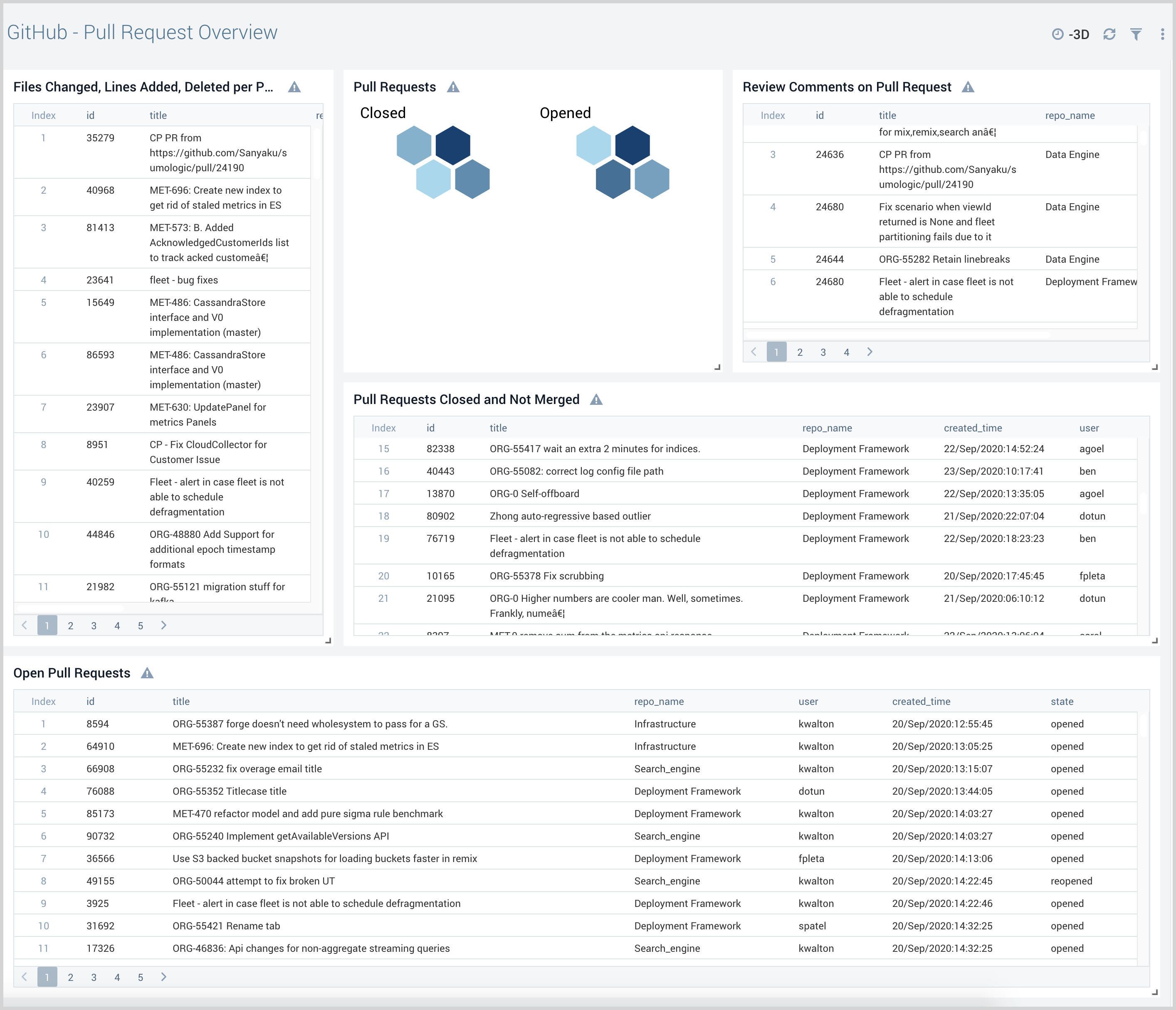Image resolution: width=1176 pixels, height=1010 pixels.
Task: Select page 5 in Open Pull Requests pagination
Action: [x=140, y=977]
